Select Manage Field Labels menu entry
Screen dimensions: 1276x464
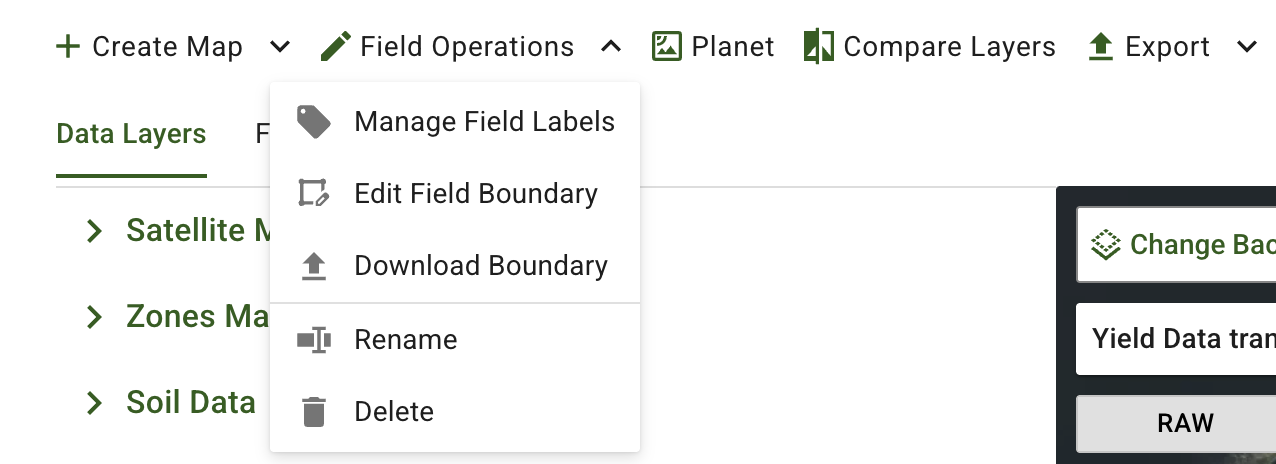click(484, 122)
